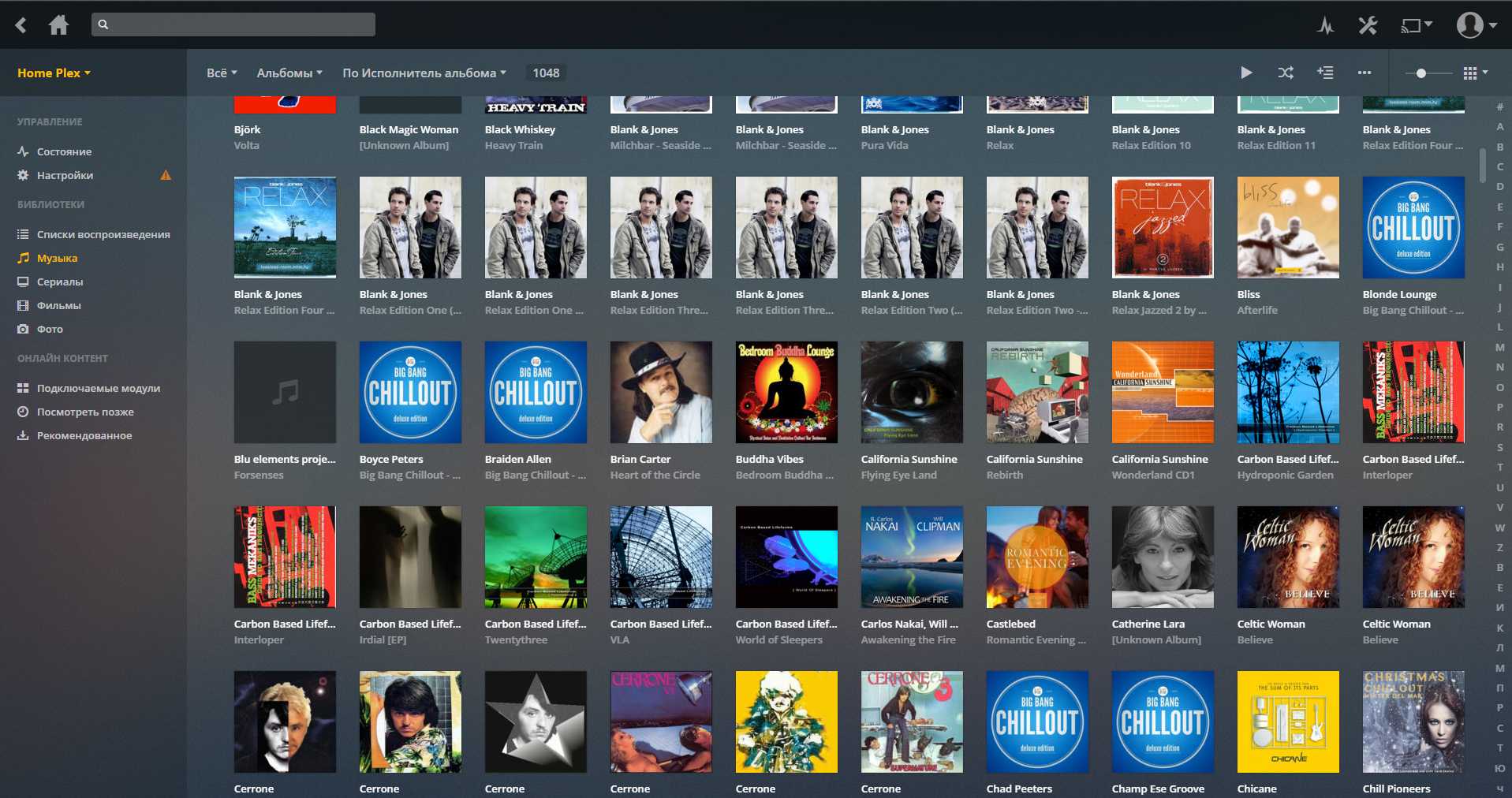Click the vertical scrollbar thumb

1483,165
